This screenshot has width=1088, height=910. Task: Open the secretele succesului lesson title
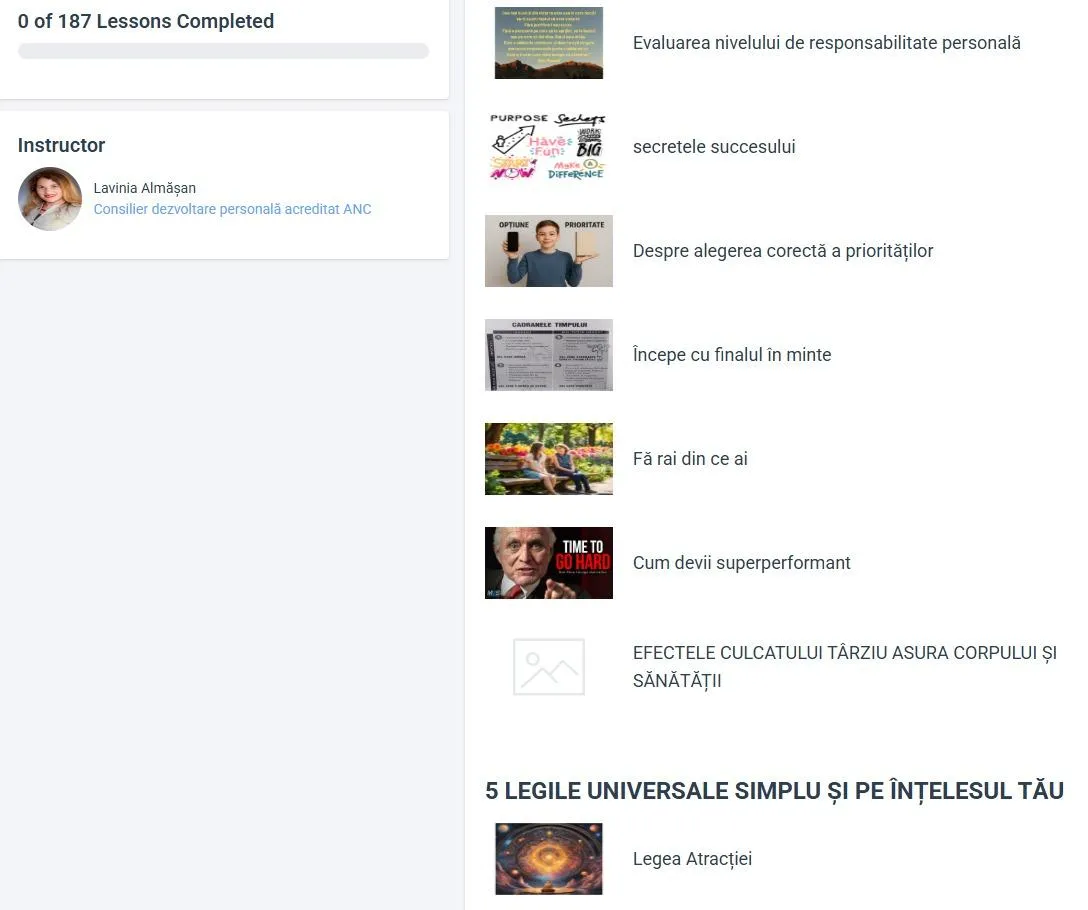[x=714, y=147]
